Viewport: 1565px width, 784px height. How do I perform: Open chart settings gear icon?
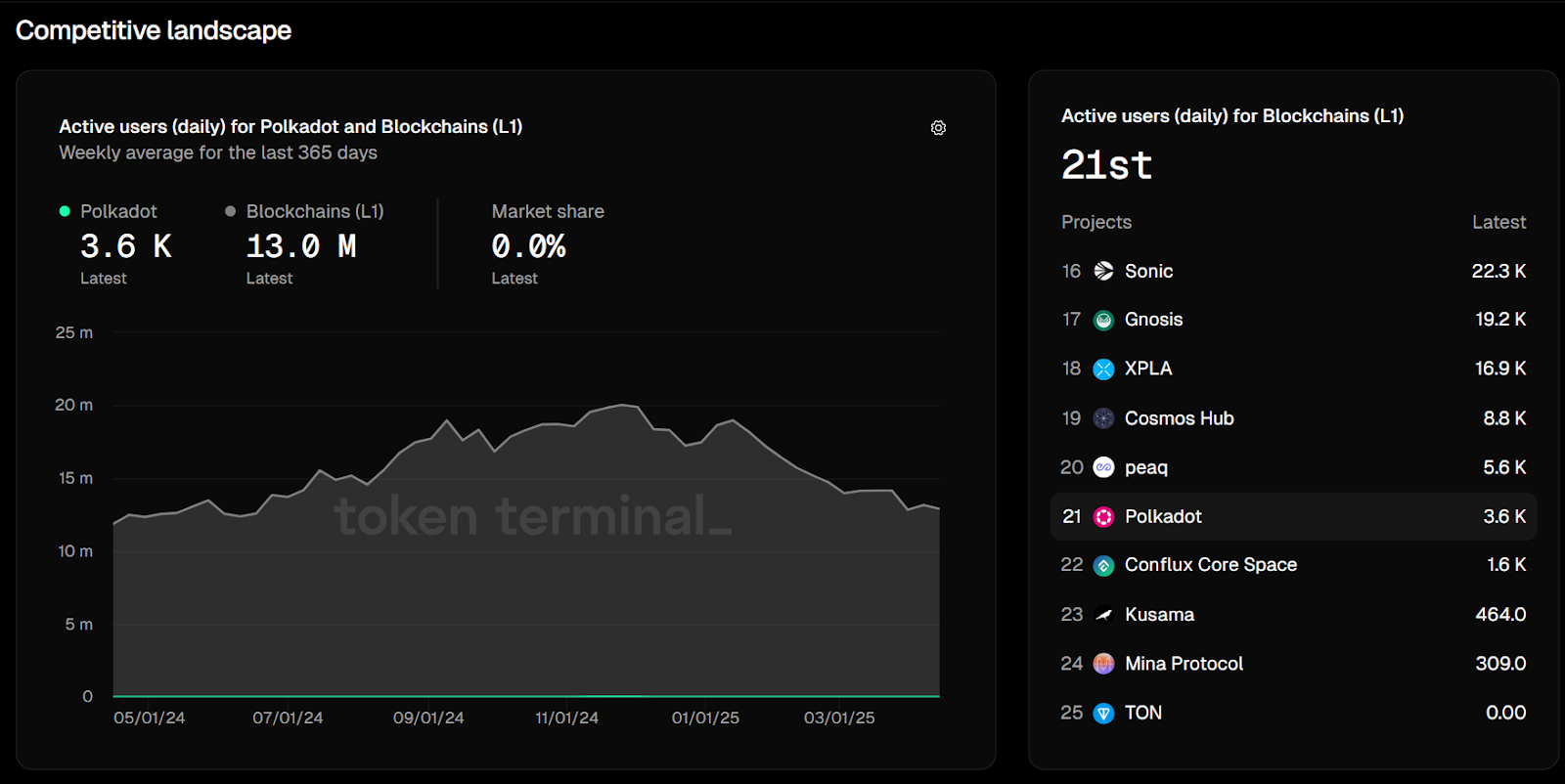(938, 128)
